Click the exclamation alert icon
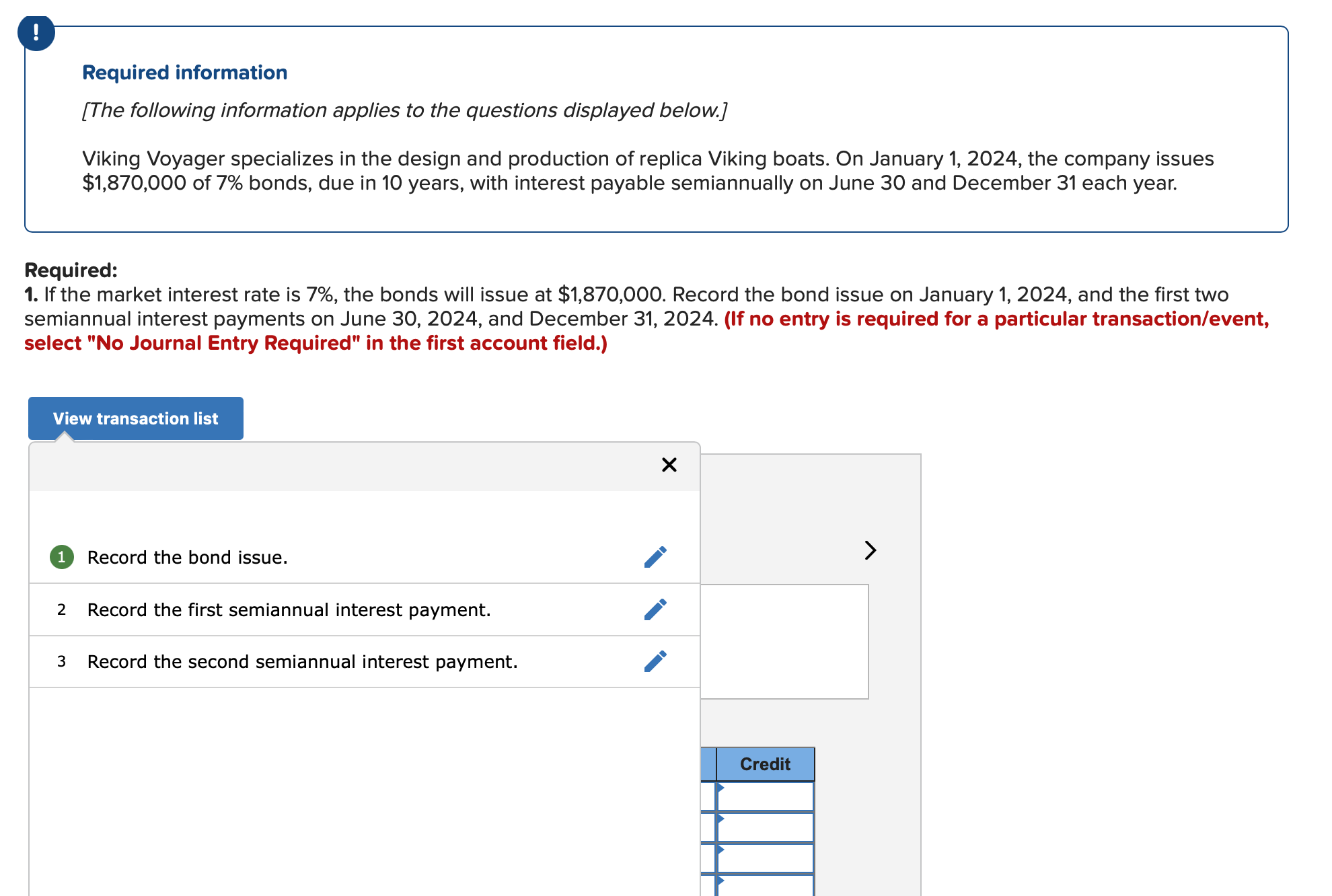Image resolution: width=1332 pixels, height=896 pixels. (36, 32)
